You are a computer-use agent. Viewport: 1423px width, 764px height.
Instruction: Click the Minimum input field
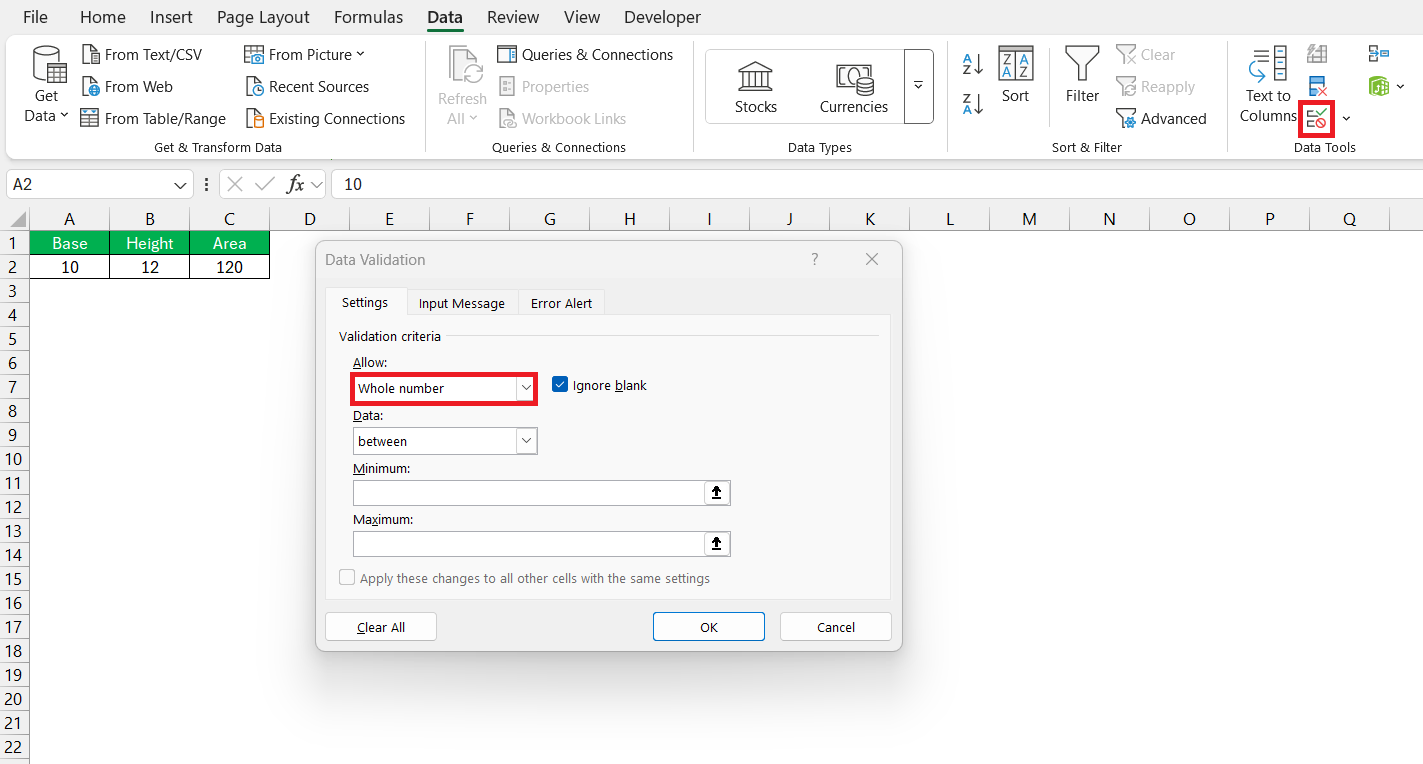[530, 493]
